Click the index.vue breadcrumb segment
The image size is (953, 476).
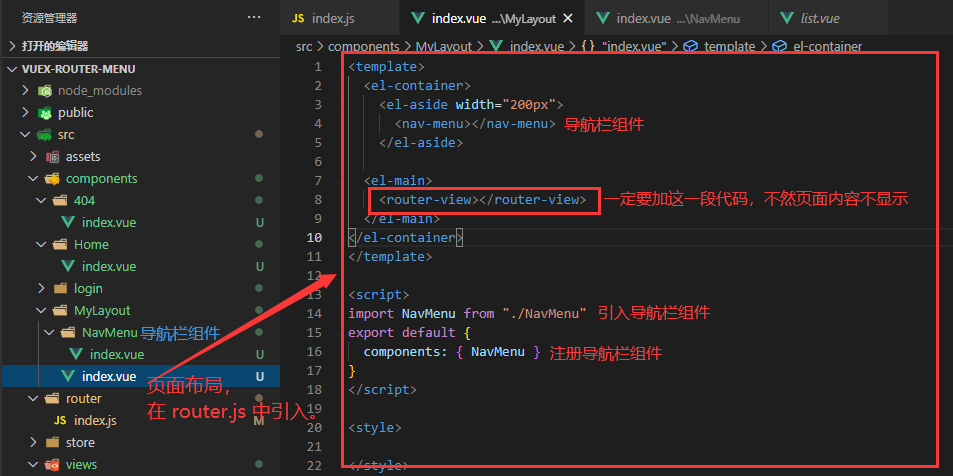[x=527, y=46]
